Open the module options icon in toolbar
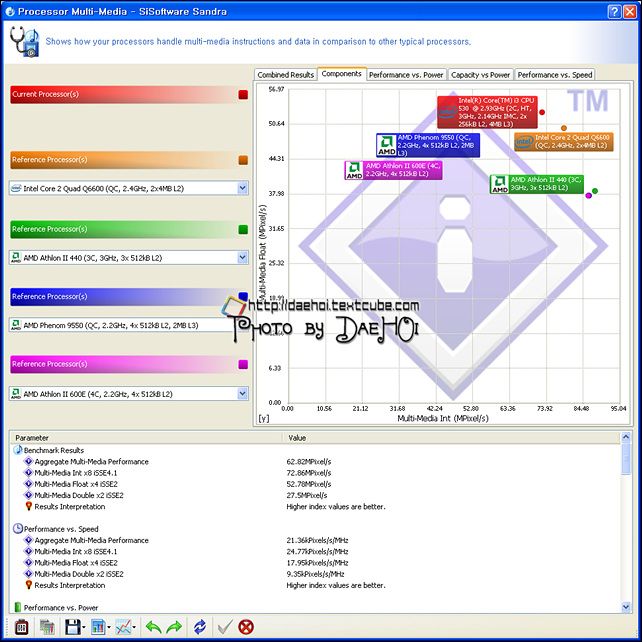Screen dimensions: 642x642 [x=22, y=627]
